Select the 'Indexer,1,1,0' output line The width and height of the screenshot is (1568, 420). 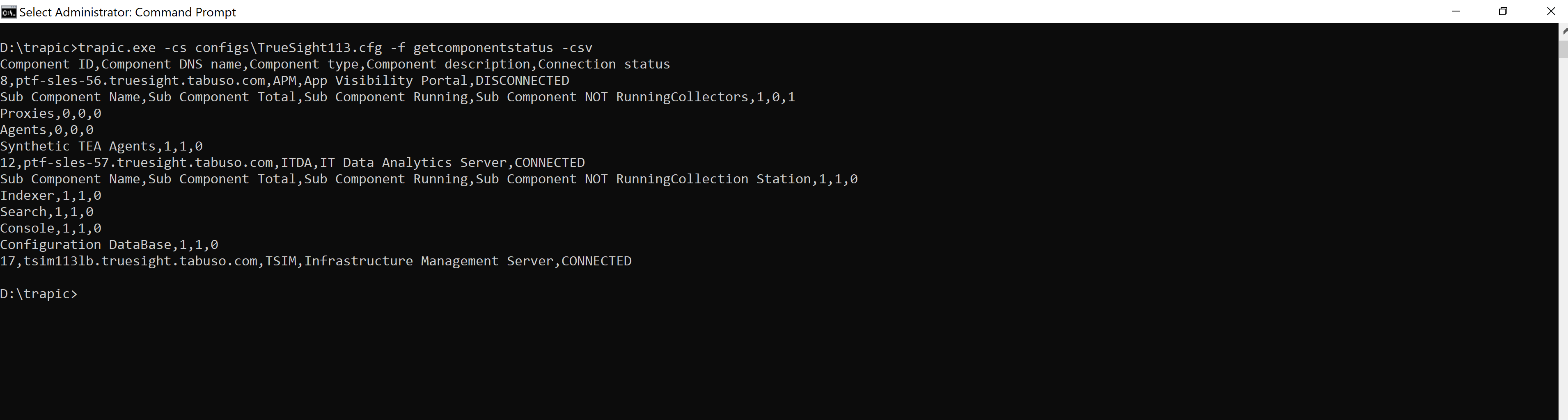(51, 196)
